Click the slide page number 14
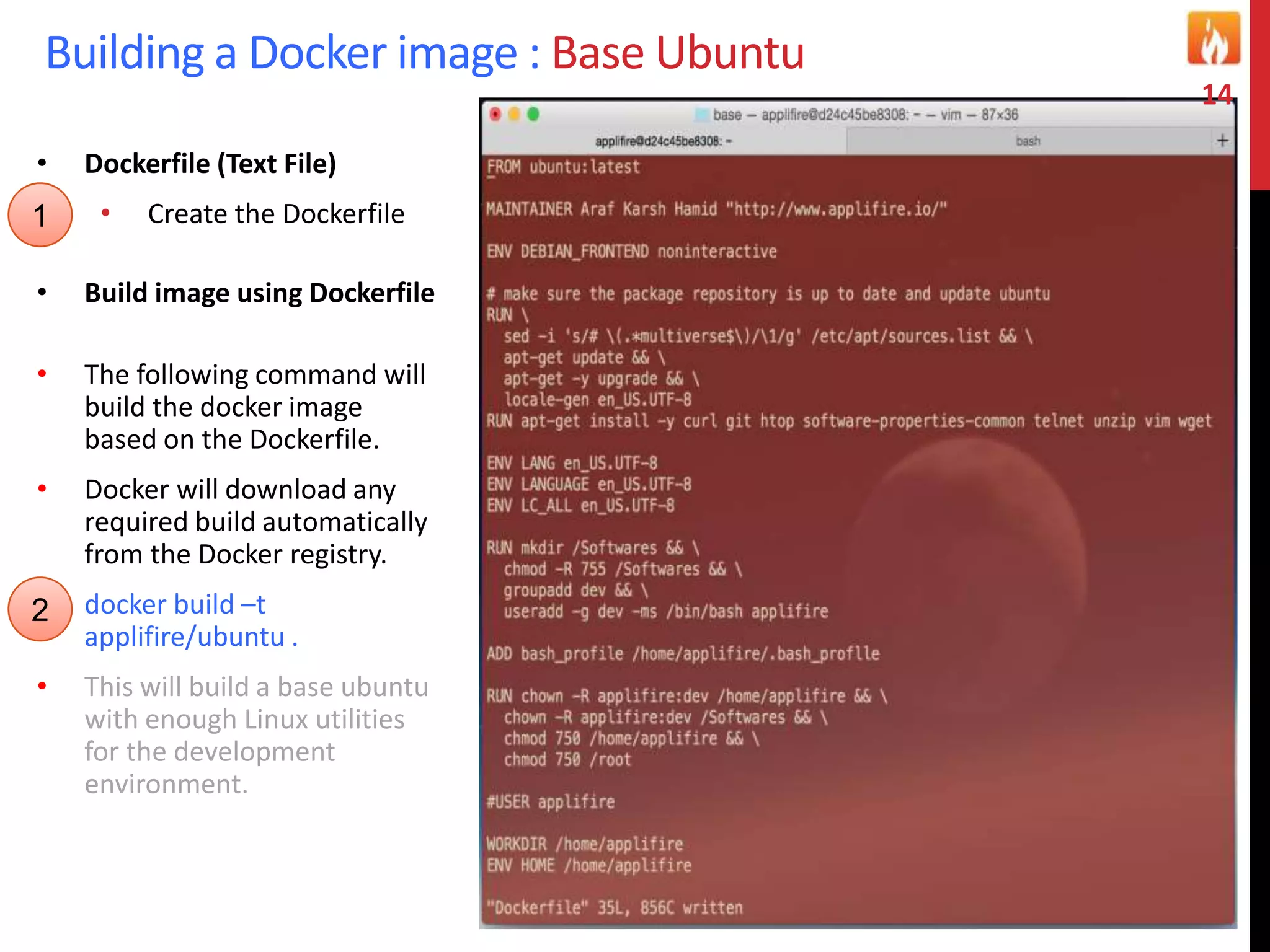This screenshot has height=952, width=1270. coord(1217,95)
